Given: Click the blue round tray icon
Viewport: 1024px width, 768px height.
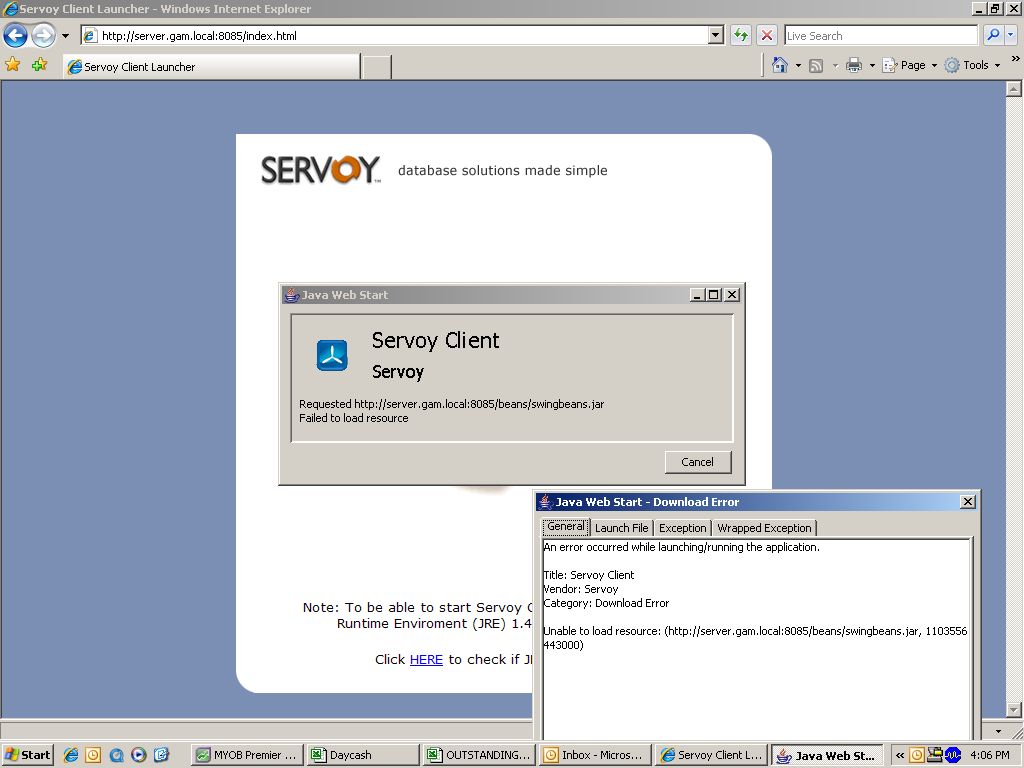Looking at the screenshot, I should [953, 755].
